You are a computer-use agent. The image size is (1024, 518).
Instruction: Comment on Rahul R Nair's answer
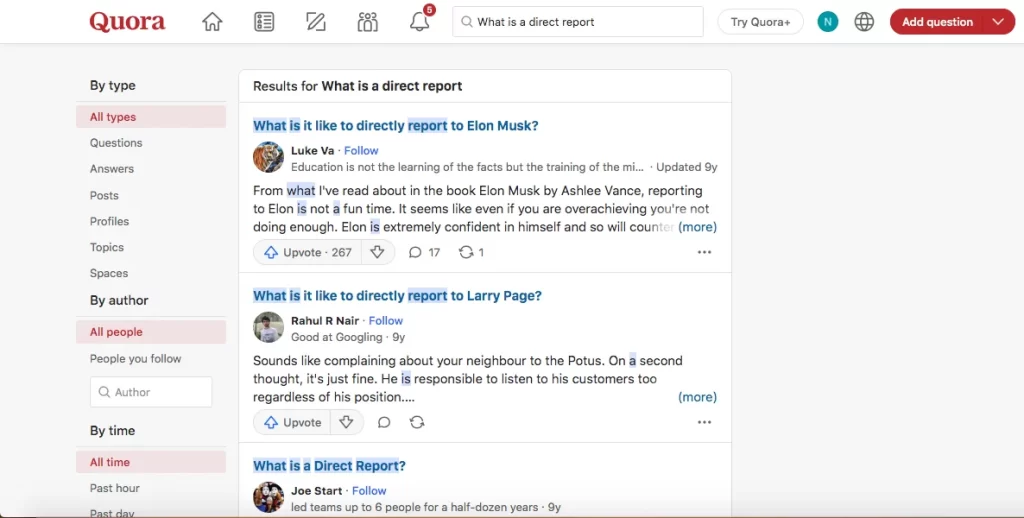384,422
